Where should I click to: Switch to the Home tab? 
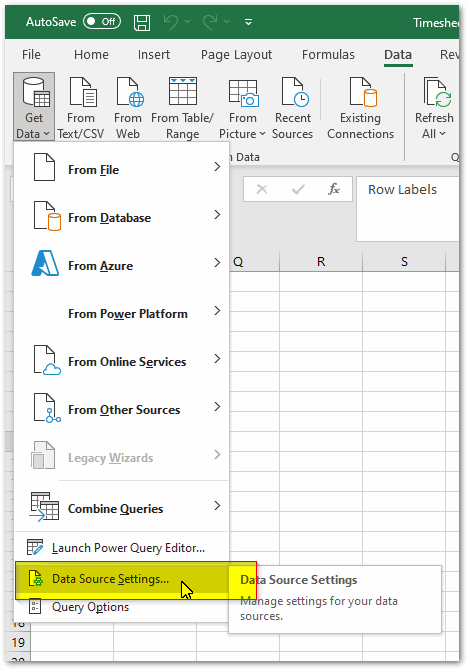(x=91, y=55)
